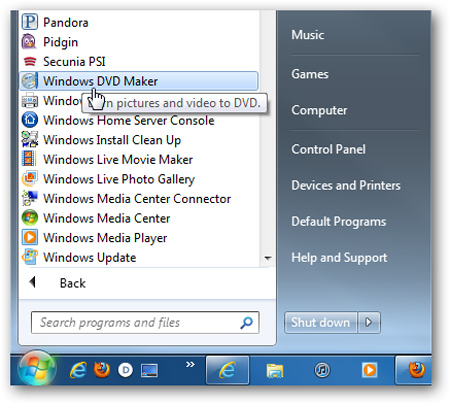This screenshot has width=450, height=404.
Task: Open Control Panel from the right pane
Action: [x=328, y=149]
